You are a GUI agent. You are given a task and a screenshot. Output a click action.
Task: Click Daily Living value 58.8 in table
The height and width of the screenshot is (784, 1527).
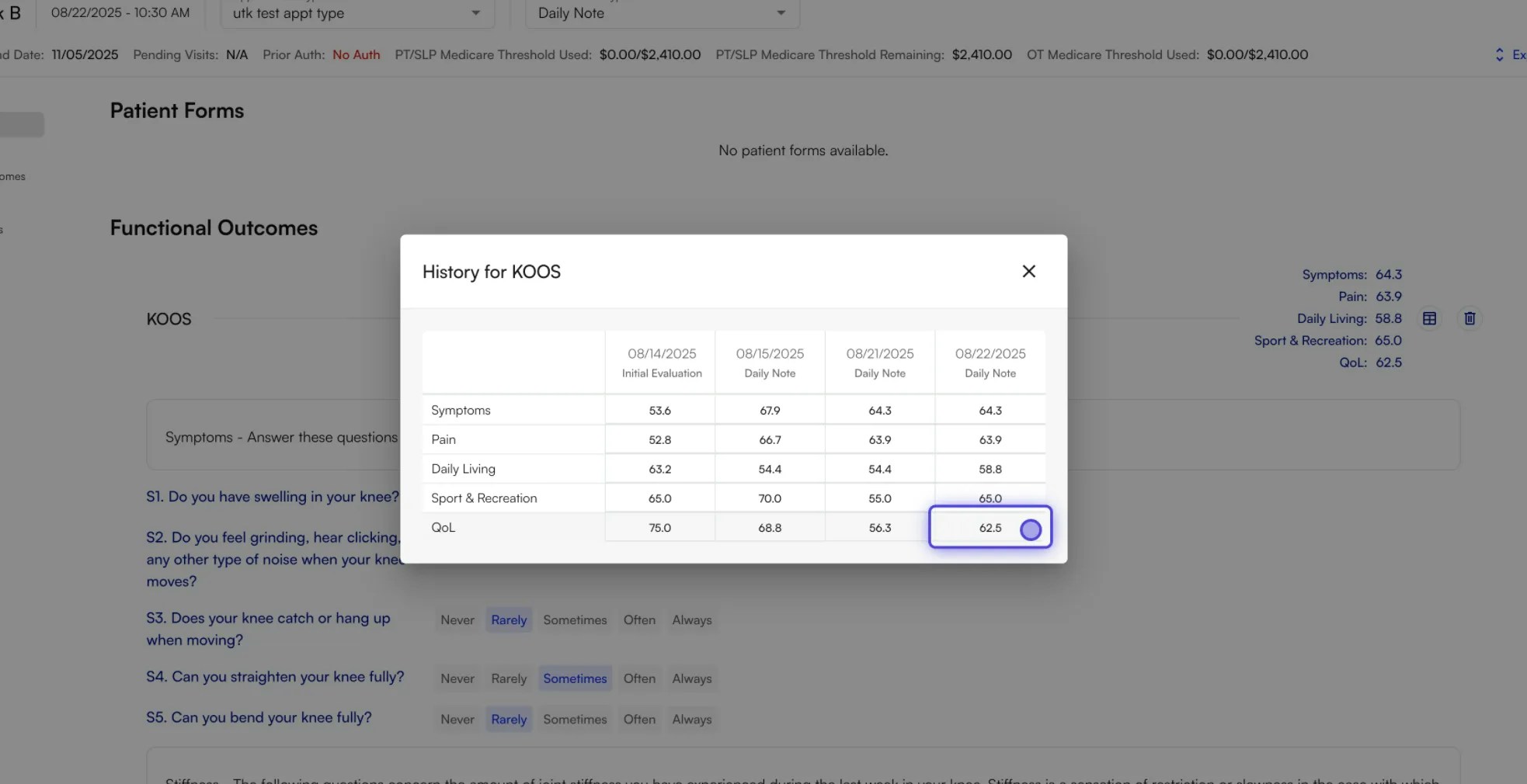(x=990, y=469)
